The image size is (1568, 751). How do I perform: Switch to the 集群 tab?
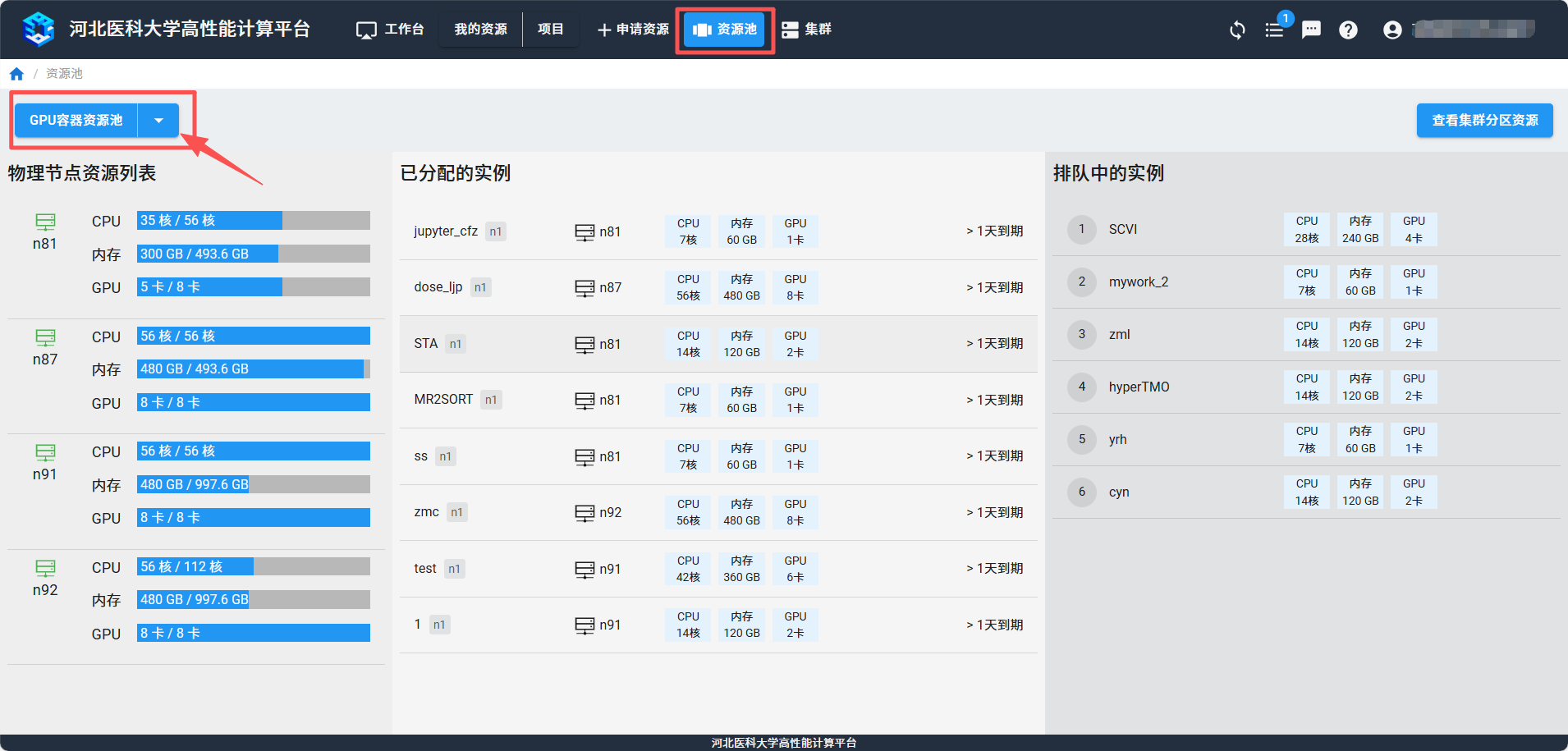point(806,30)
